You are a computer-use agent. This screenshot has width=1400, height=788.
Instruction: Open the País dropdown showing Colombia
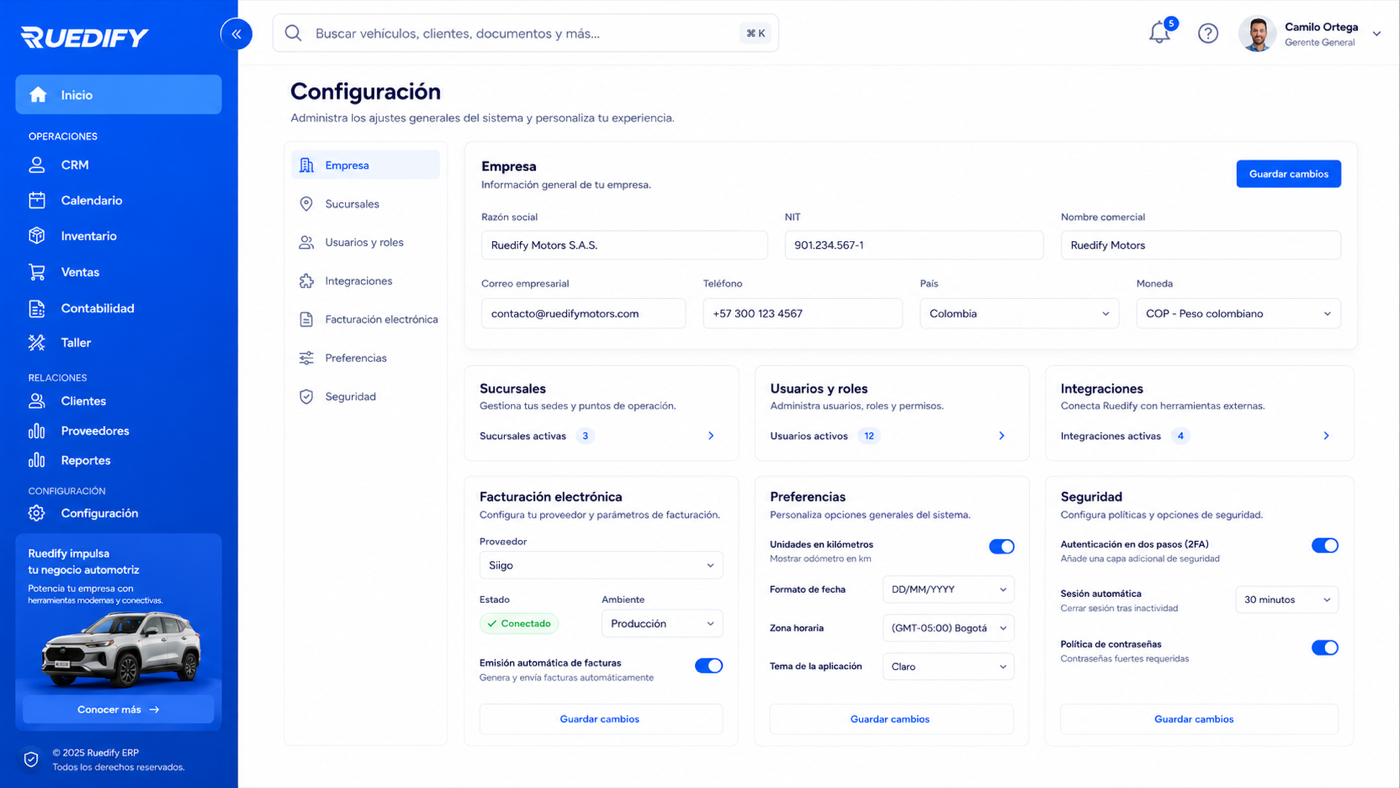coord(1019,313)
